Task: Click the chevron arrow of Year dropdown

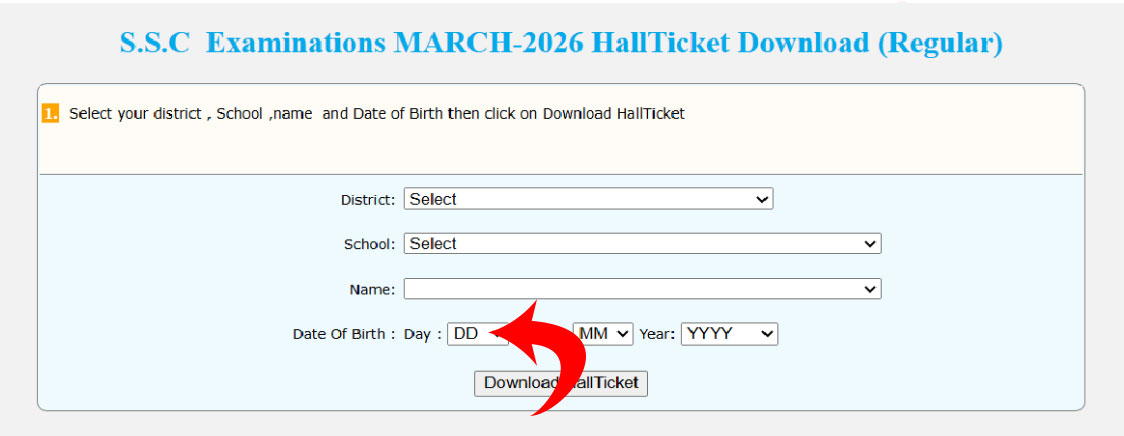Action: pyautogui.click(x=767, y=334)
